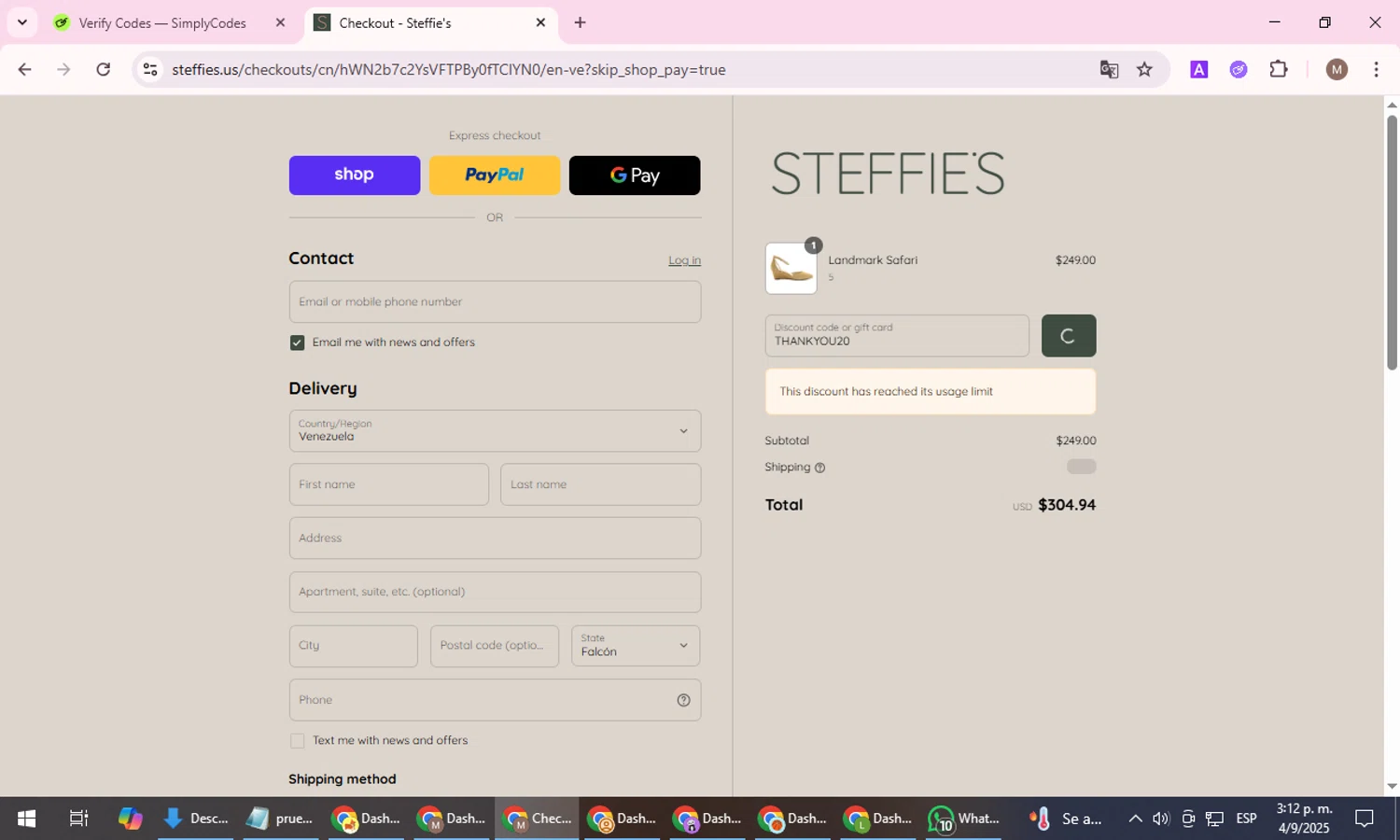Click the Steffie's logo
The width and height of the screenshot is (1400, 840).
[888, 174]
